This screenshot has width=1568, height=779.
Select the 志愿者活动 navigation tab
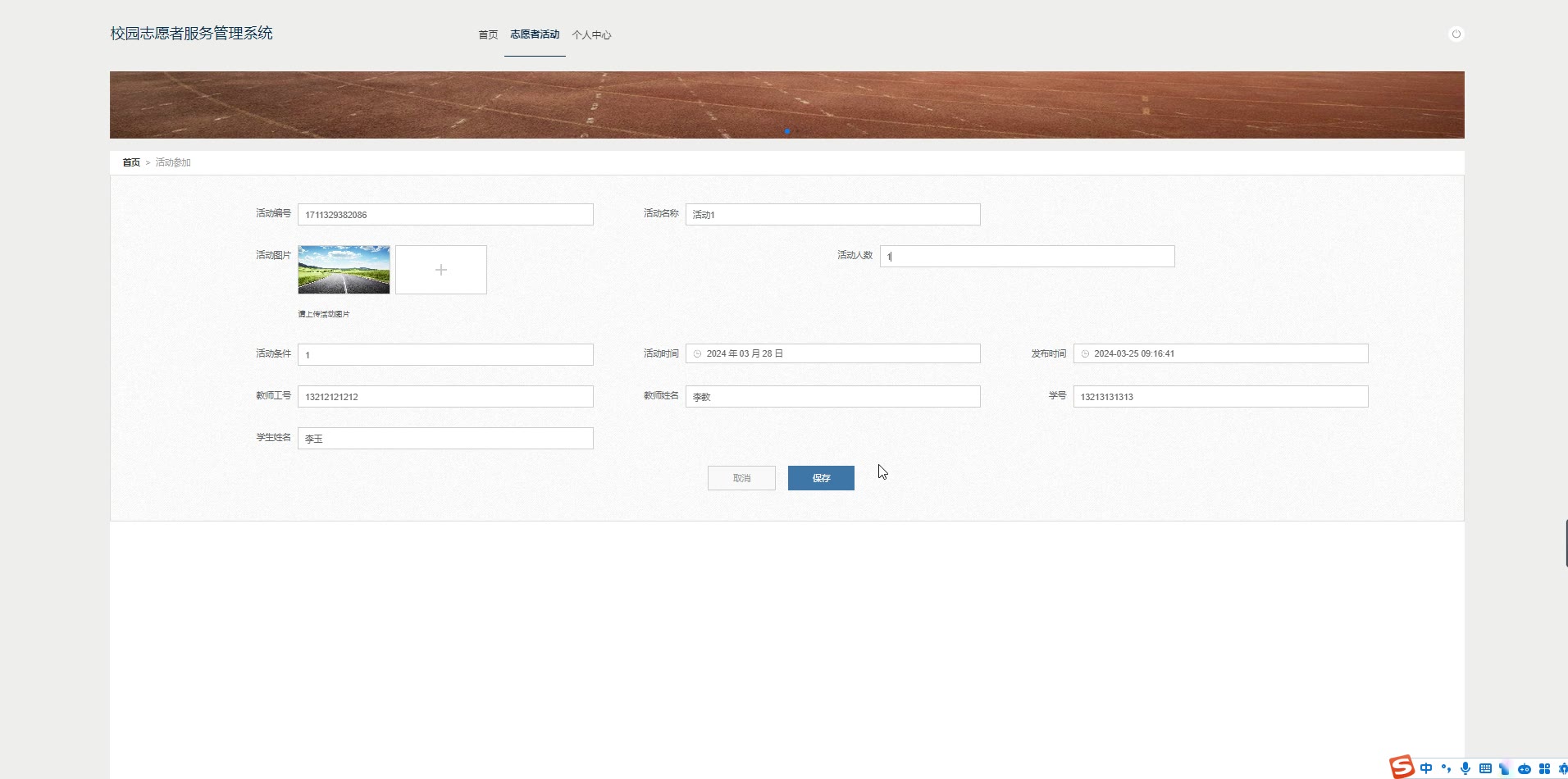(x=535, y=34)
